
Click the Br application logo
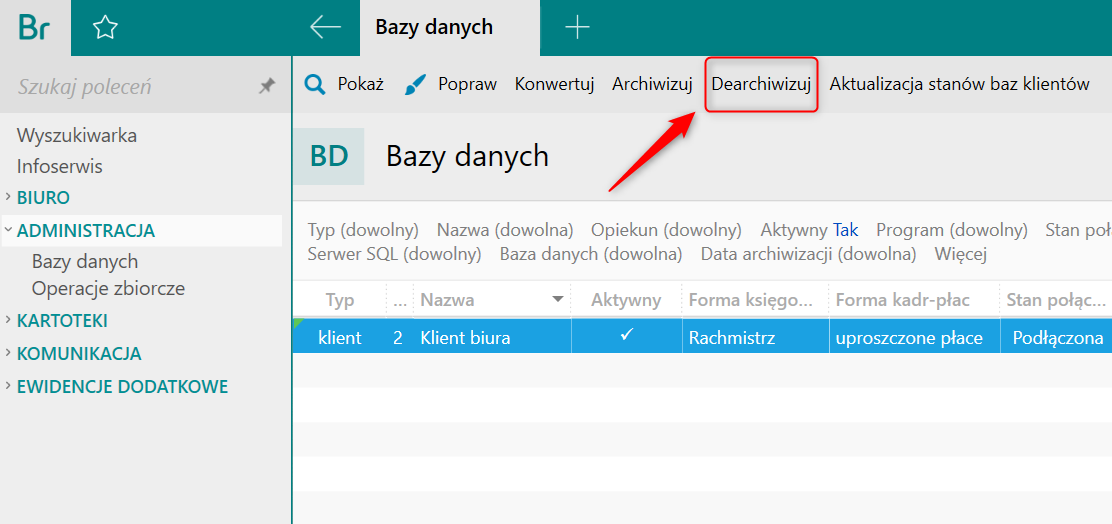click(x=35, y=27)
